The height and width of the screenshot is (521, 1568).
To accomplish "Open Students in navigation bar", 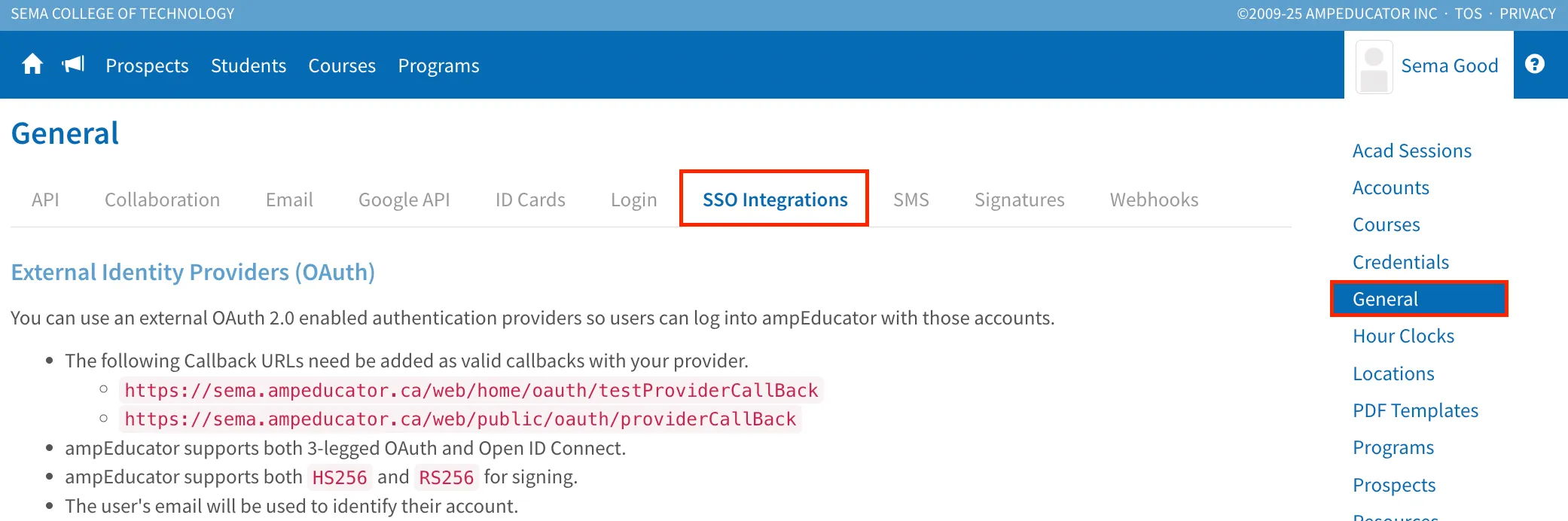I will (249, 66).
